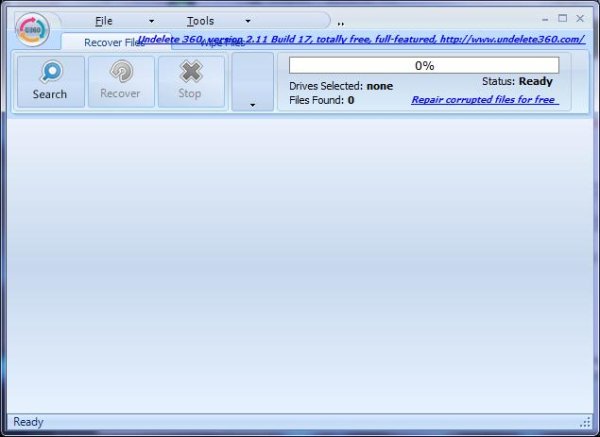
Task: Click the 0% progress bar
Action: pos(424,65)
